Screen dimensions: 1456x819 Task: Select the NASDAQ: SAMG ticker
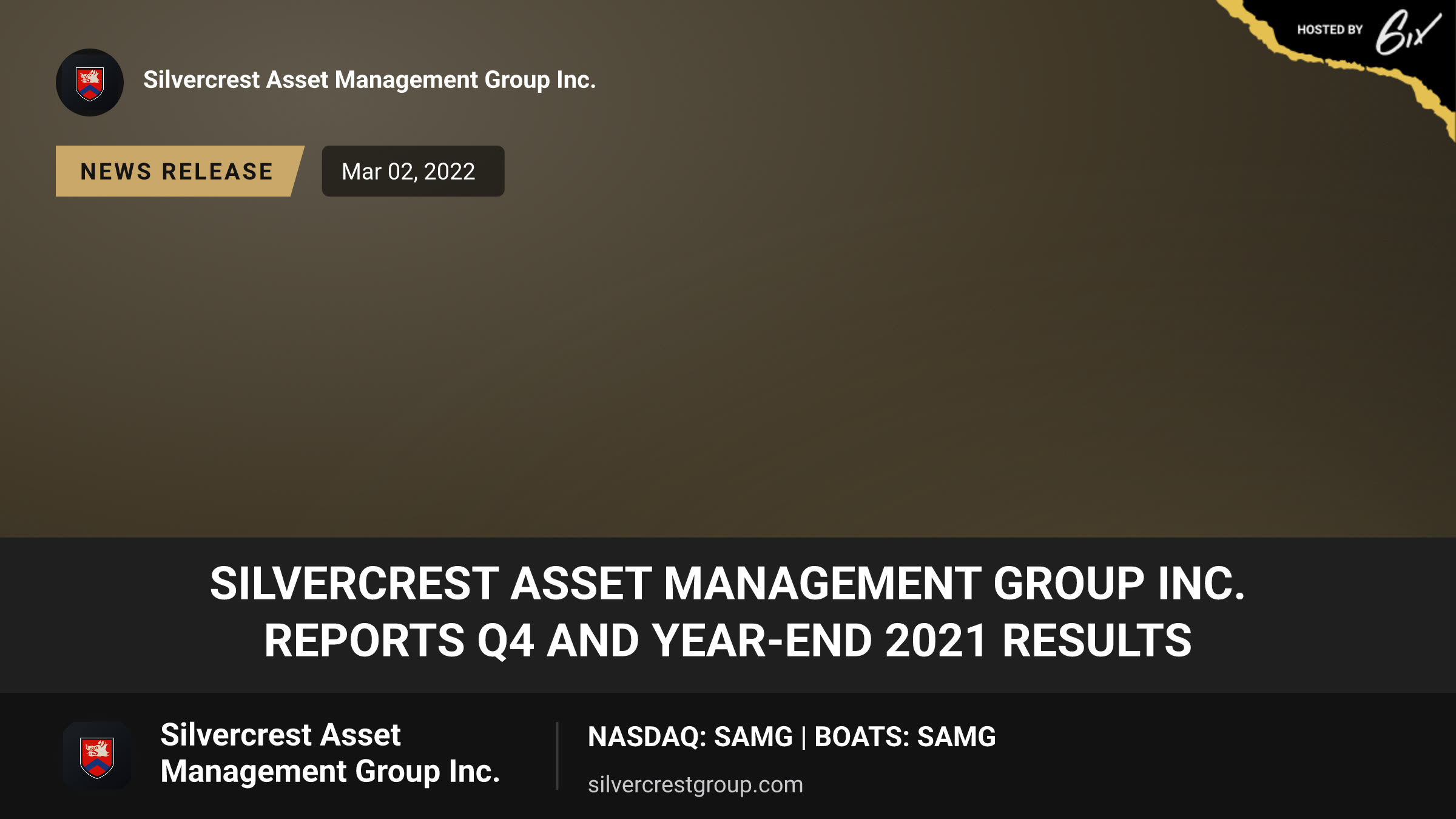[x=690, y=736]
